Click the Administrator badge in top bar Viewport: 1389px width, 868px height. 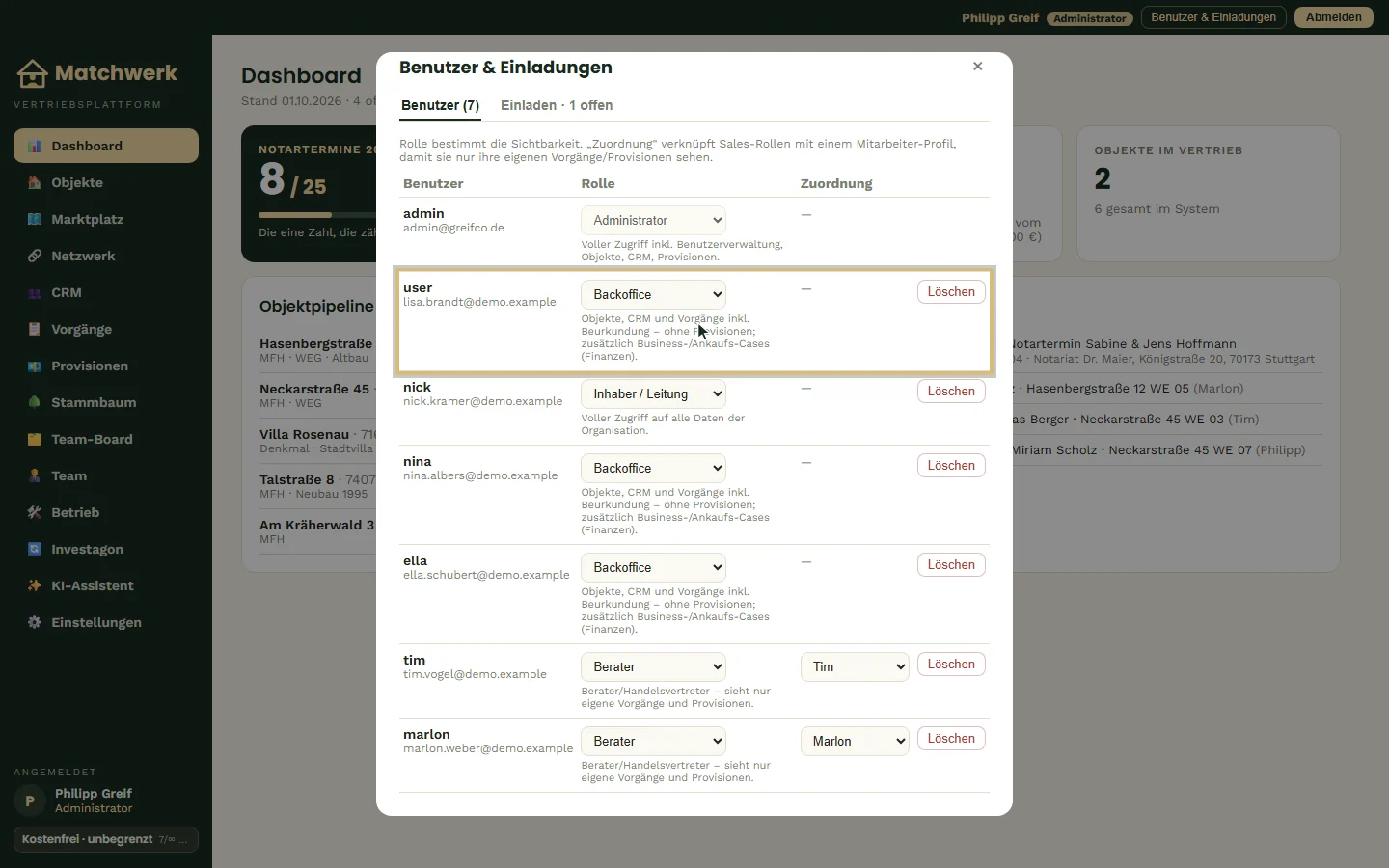pyautogui.click(x=1089, y=18)
